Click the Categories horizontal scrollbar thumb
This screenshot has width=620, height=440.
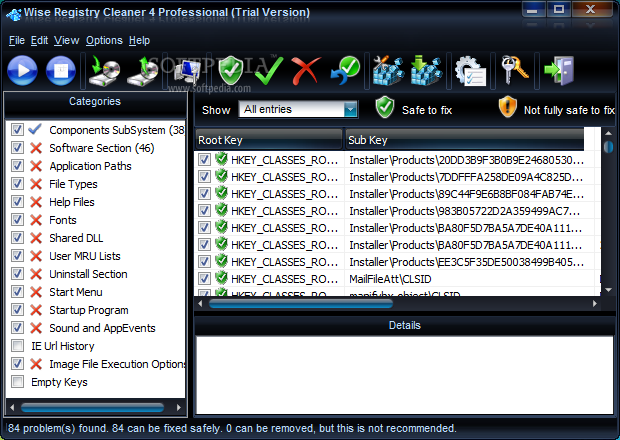pyautogui.click(x=93, y=407)
